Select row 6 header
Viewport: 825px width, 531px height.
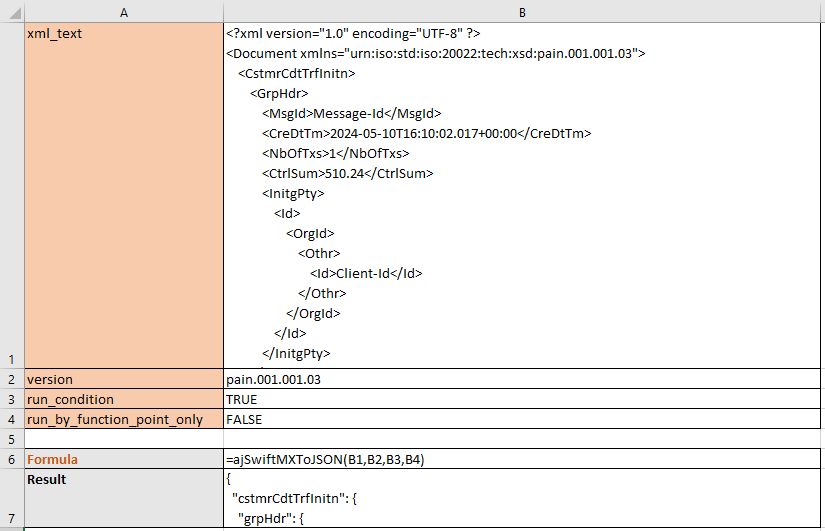point(11,459)
